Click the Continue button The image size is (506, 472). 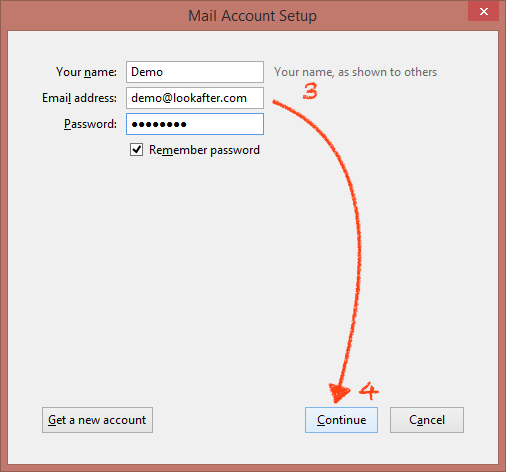click(341, 420)
